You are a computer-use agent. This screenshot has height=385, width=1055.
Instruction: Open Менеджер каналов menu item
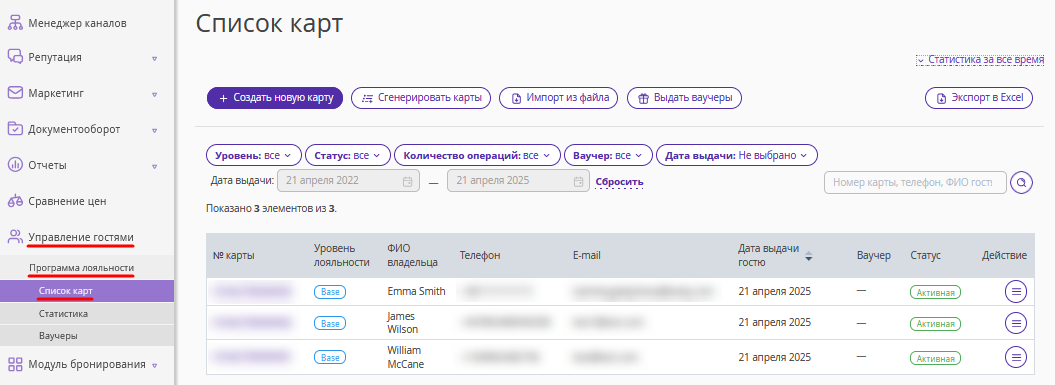[x=77, y=23]
